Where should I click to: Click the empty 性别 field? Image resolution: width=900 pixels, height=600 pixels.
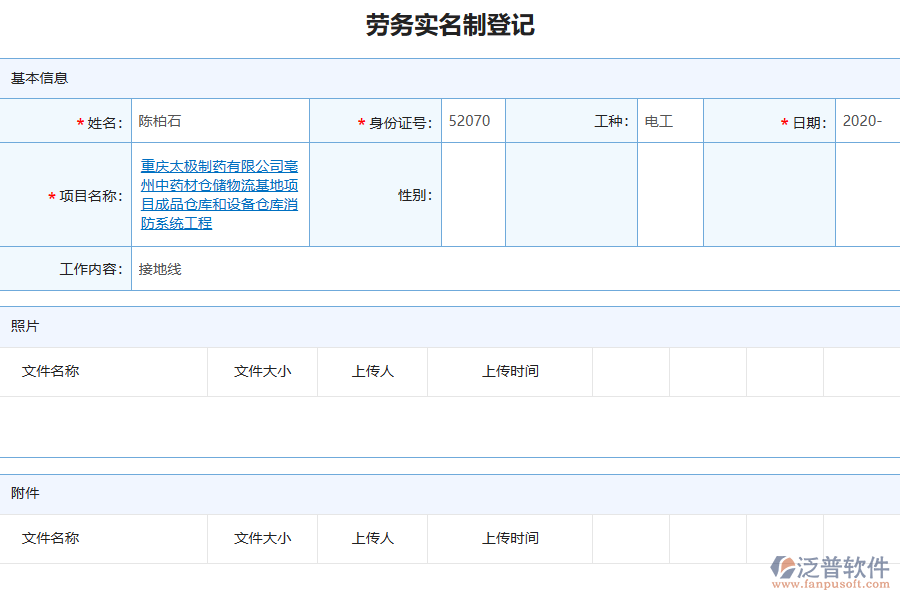[473, 194]
